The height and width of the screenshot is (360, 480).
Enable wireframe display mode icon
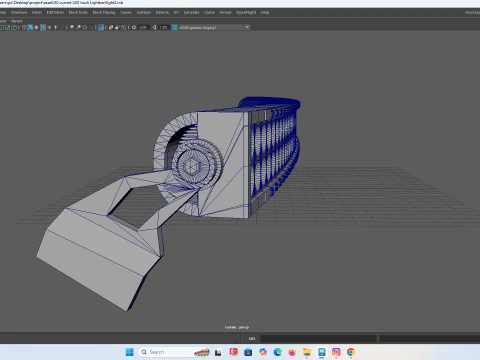pos(24,27)
